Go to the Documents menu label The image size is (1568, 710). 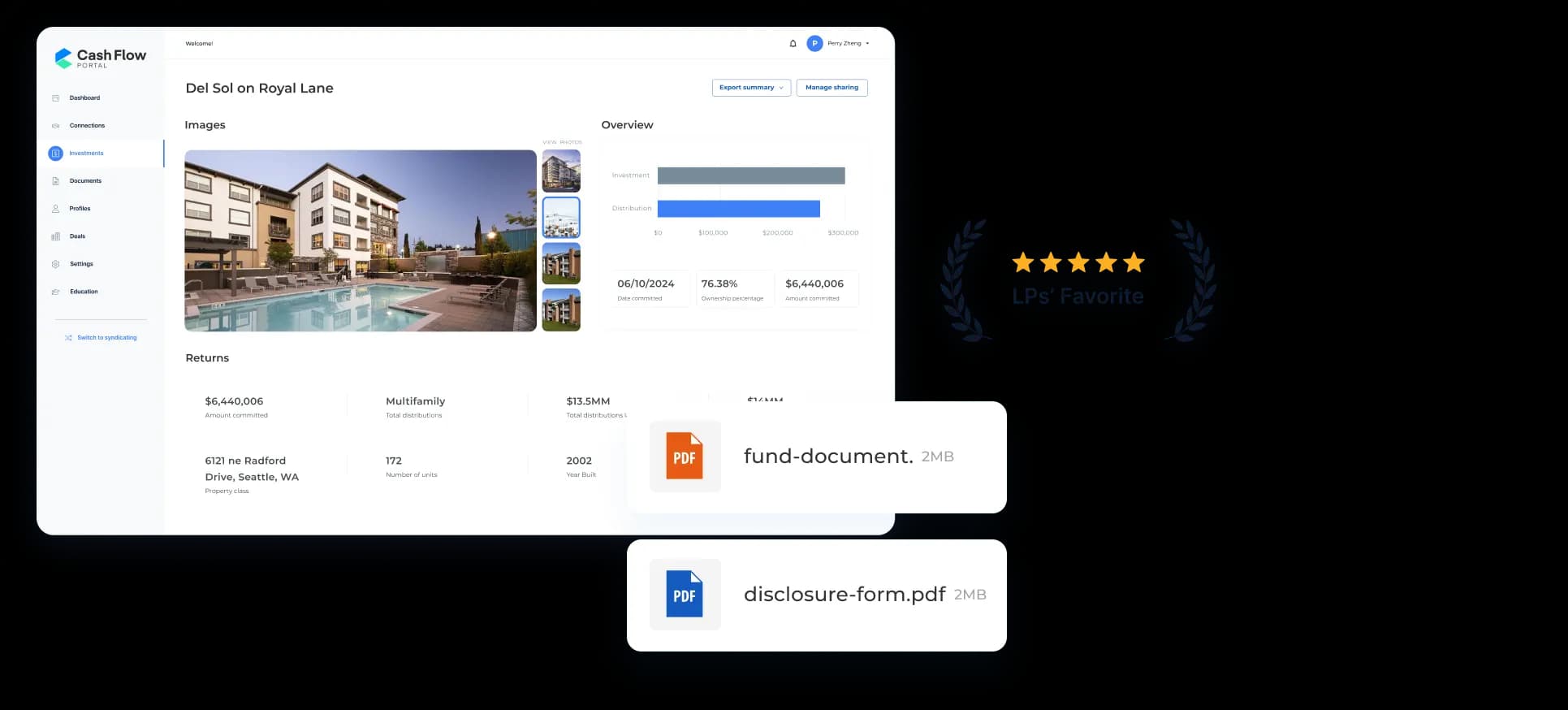(85, 181)
